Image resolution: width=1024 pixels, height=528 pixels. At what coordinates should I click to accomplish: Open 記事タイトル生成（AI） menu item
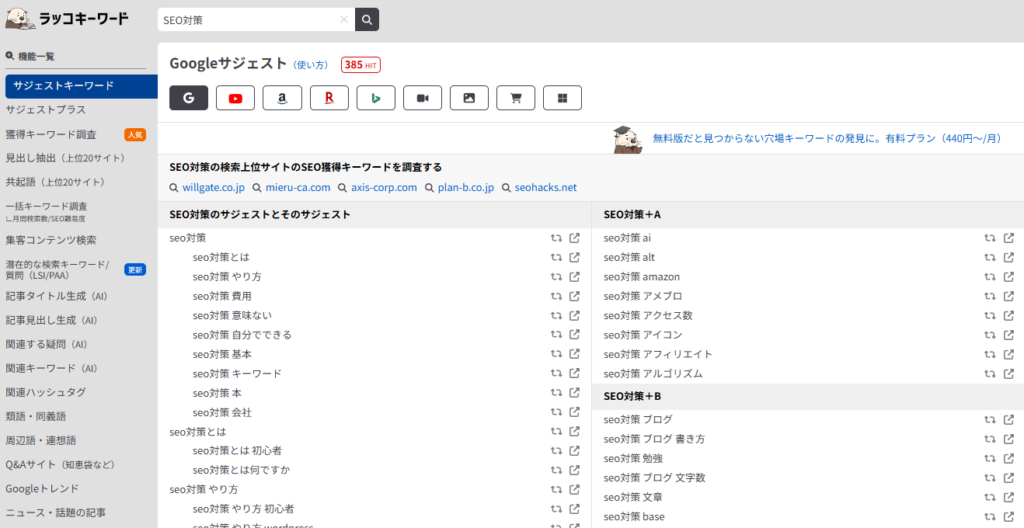[x=56, y=296]
